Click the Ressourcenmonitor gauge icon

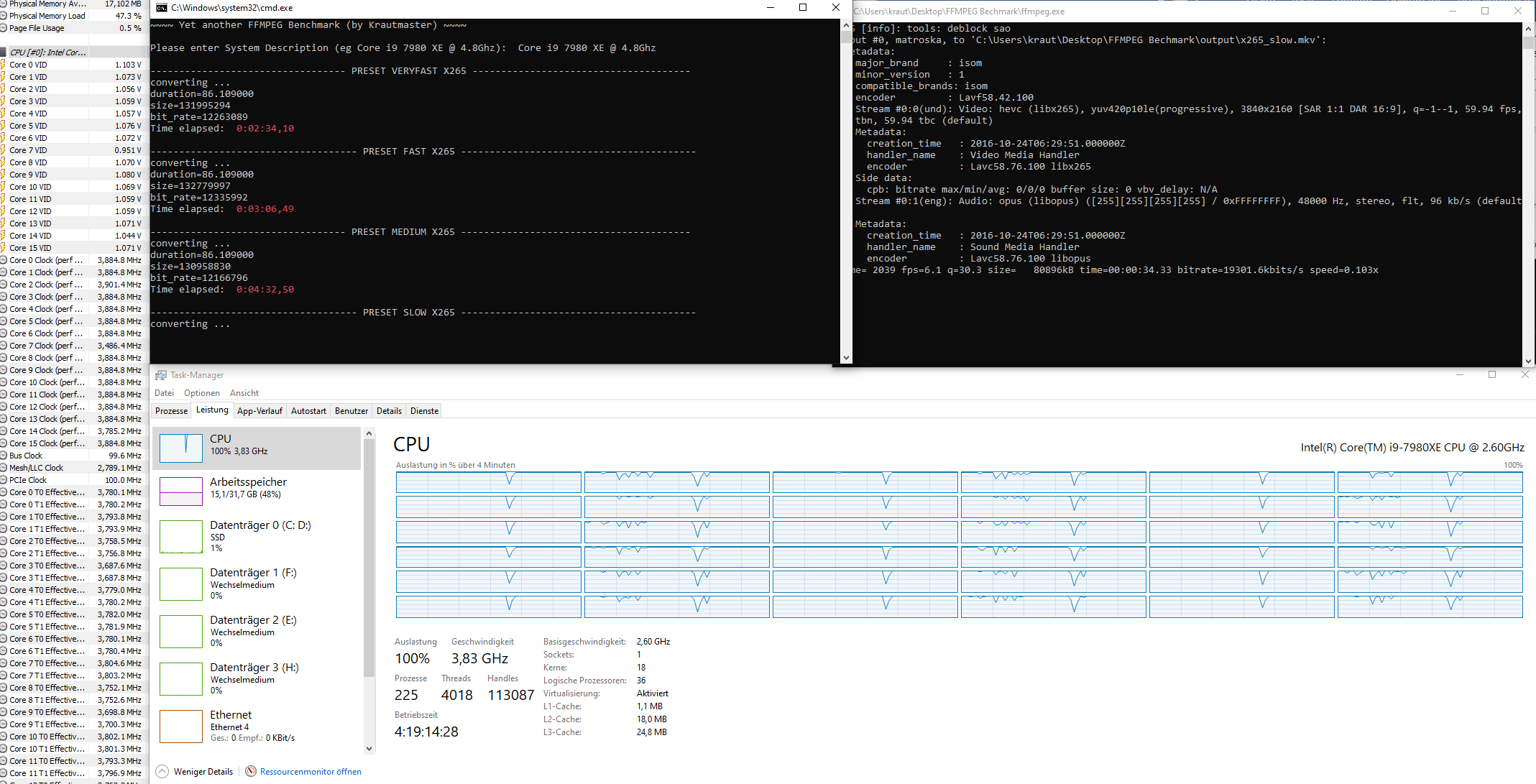pyautogui.click(x=251, y=771)
